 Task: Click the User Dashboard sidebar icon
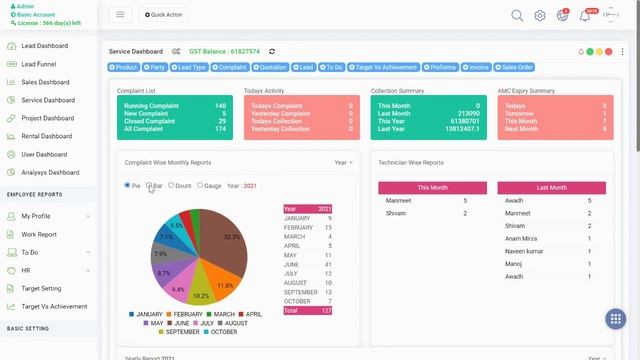pos(11,154)
